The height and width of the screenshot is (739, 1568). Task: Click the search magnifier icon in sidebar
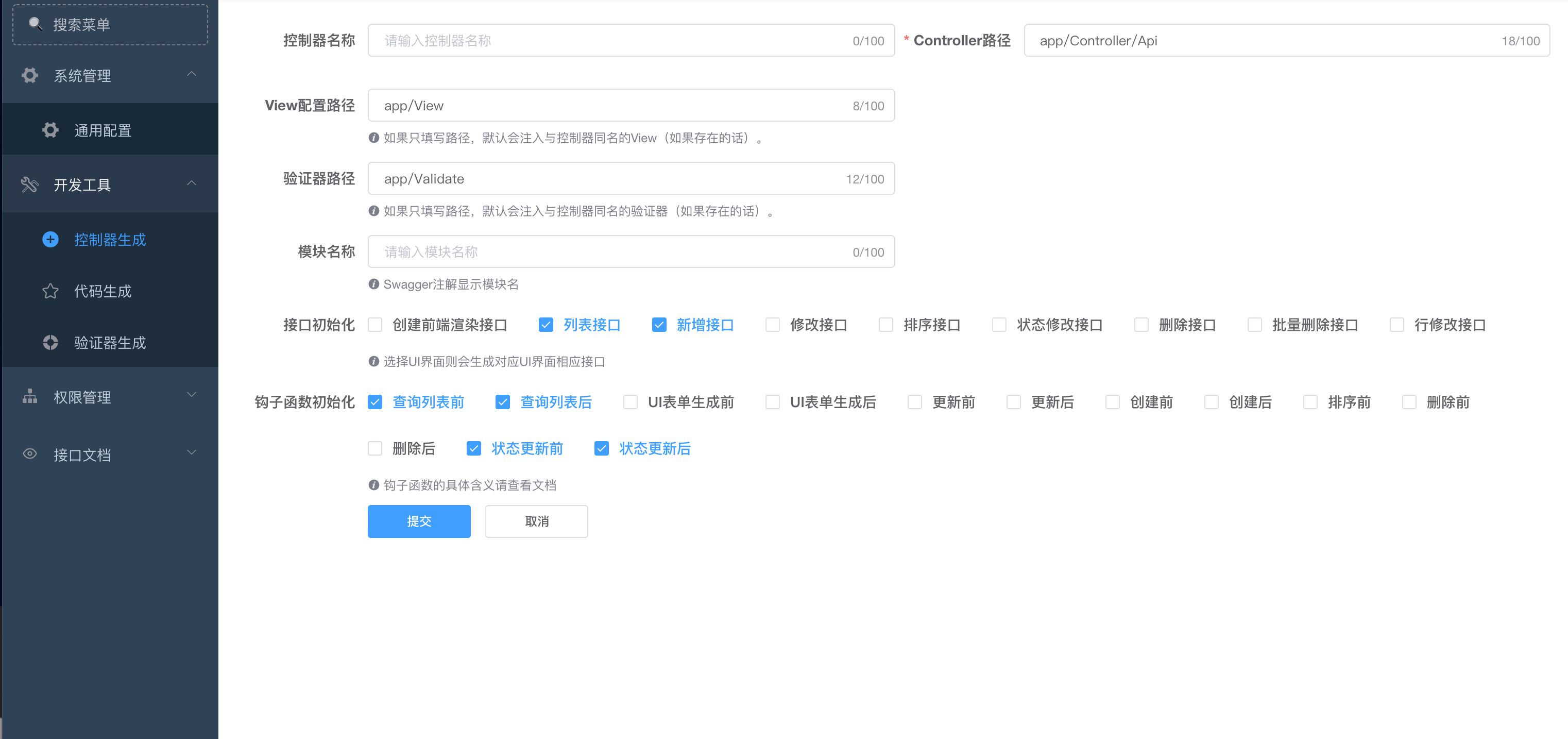36,24
